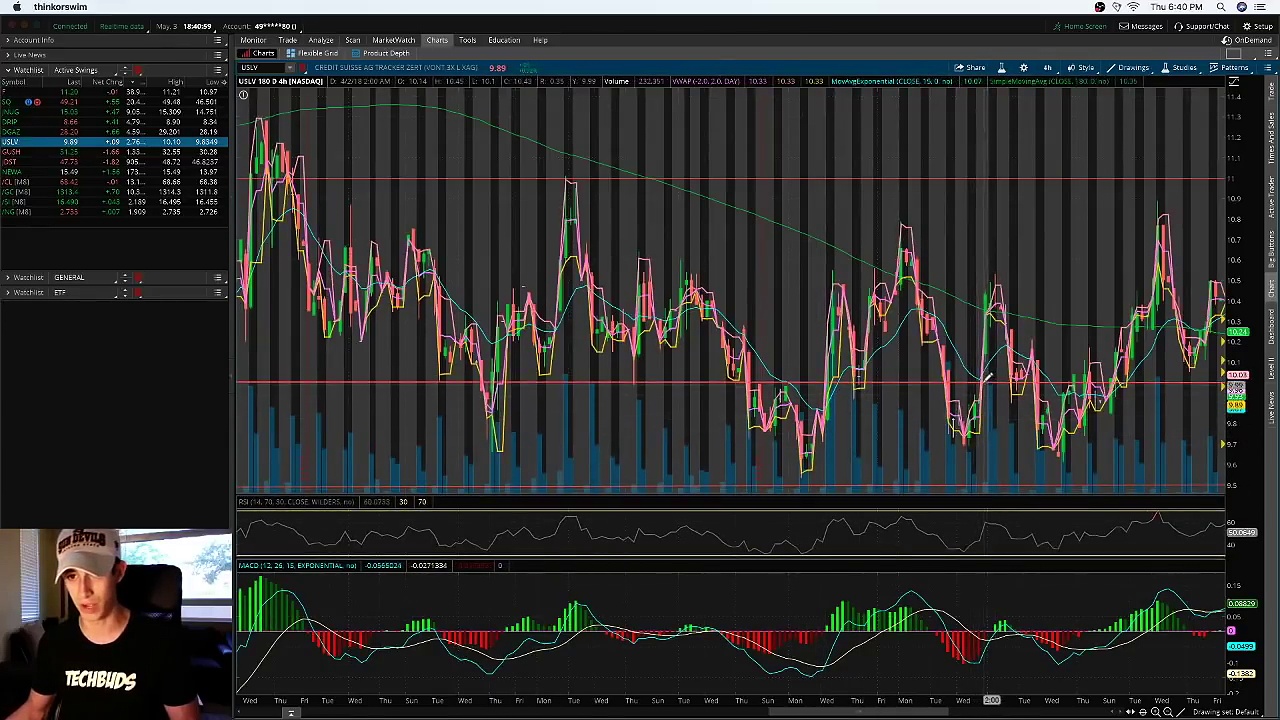Screen dimensions: 1280x720
Task: Click red clip icon on GENERAL watchlist
Action: (138, 277)
